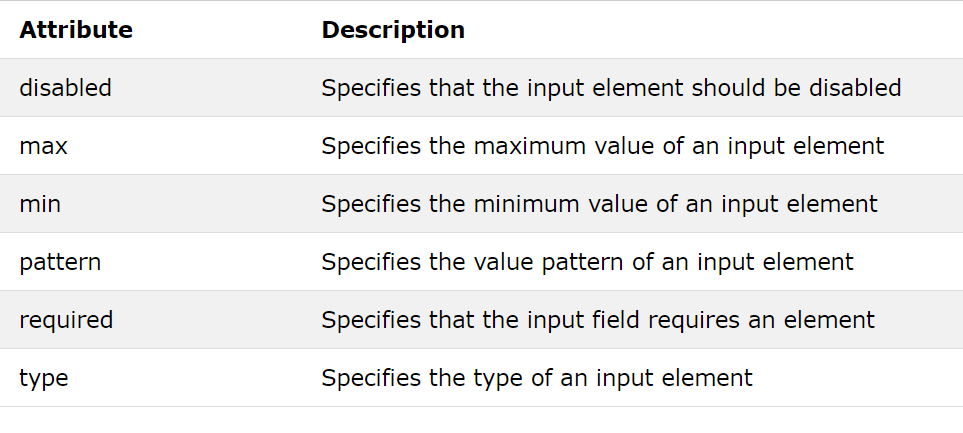
Task: Select the type attribute cell
Action: tap(44, 378)
